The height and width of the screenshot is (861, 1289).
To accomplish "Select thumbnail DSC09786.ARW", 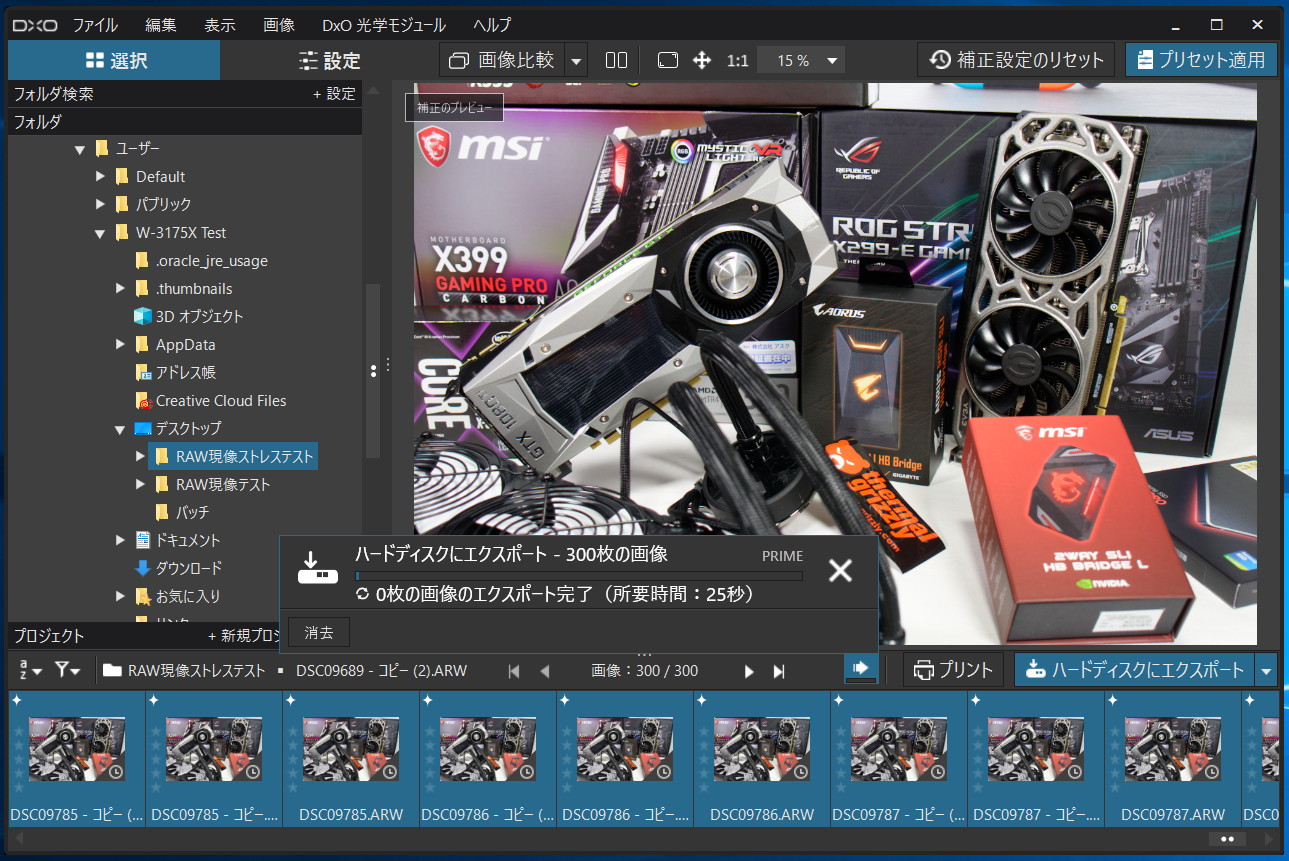I will 762,758.
